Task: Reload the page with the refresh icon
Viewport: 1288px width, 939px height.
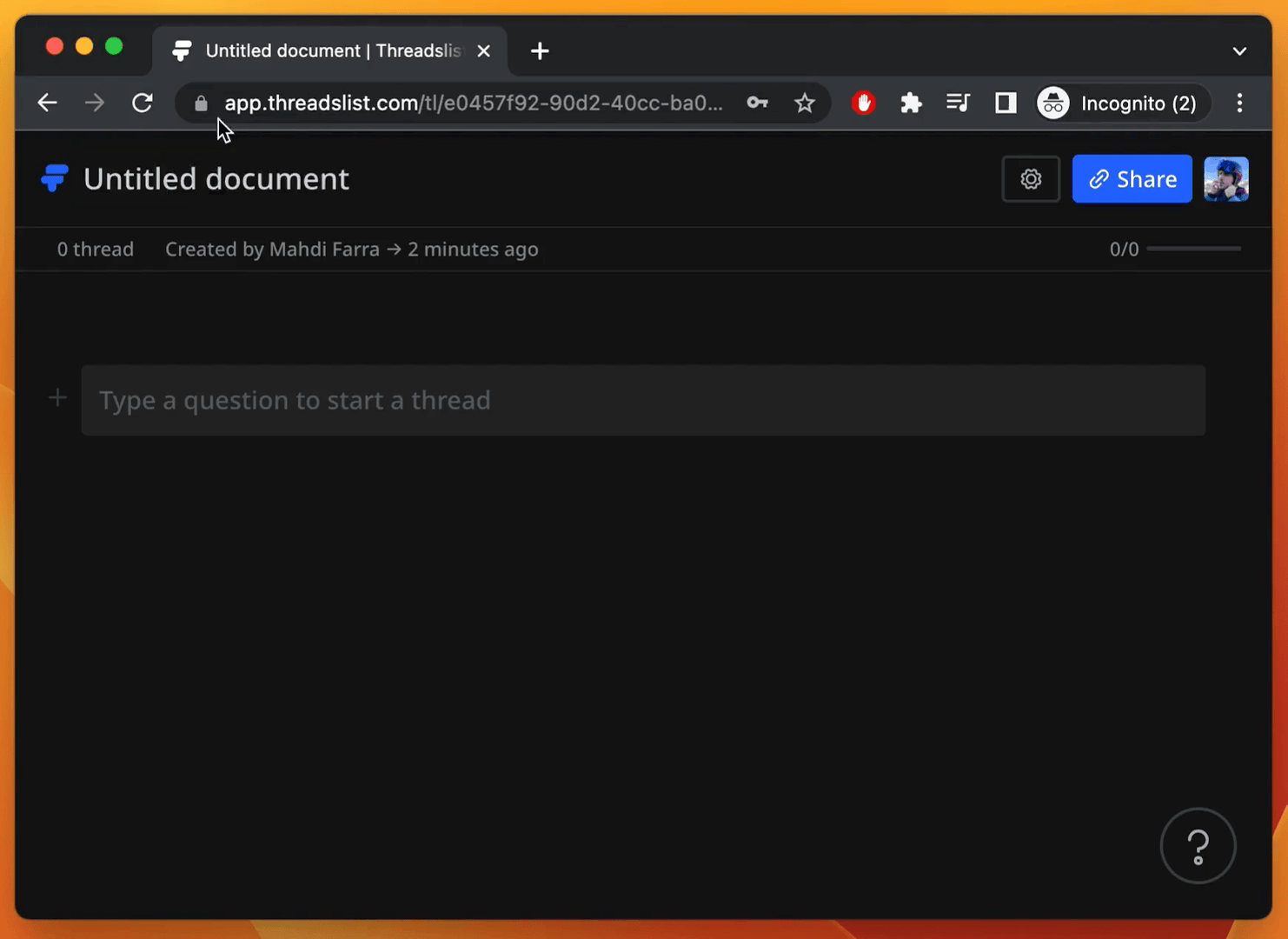Action: click(143, 103)
